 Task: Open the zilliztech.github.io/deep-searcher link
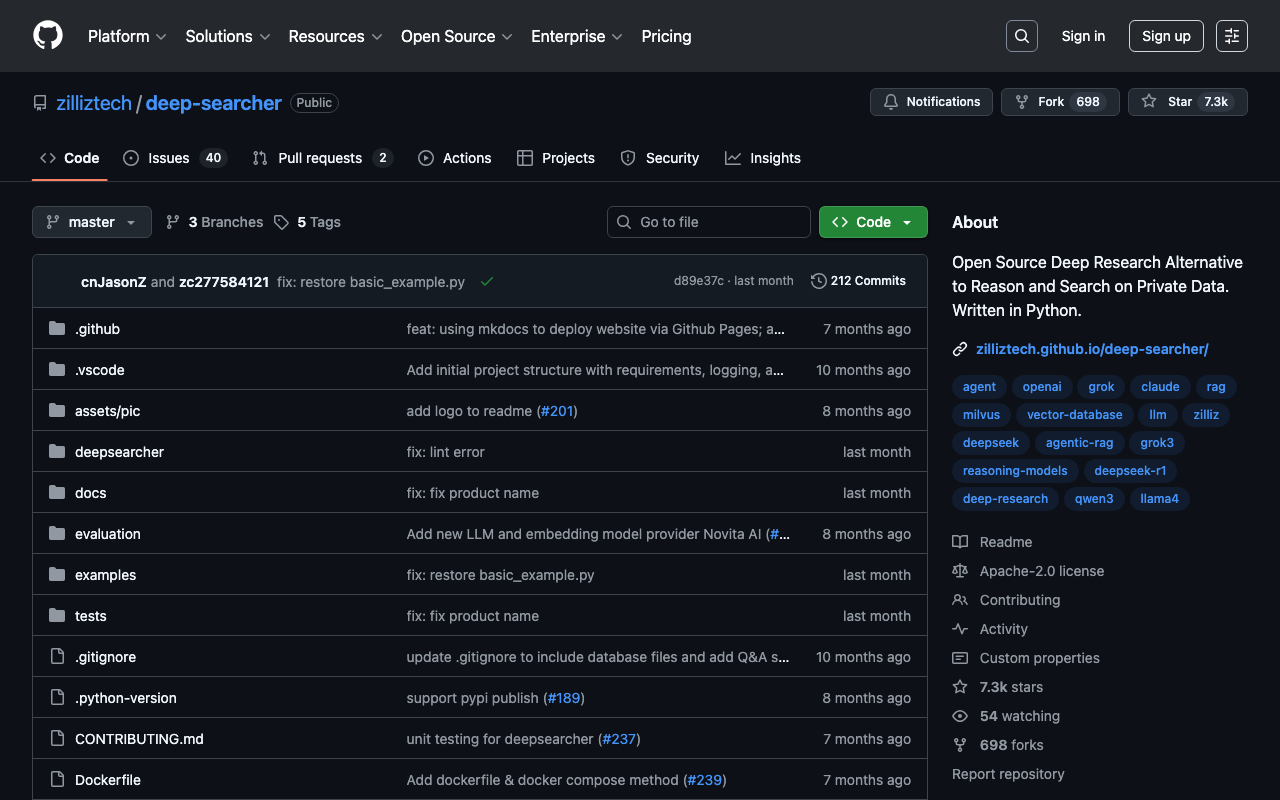pyautogui.click(x=1092, y=349)
